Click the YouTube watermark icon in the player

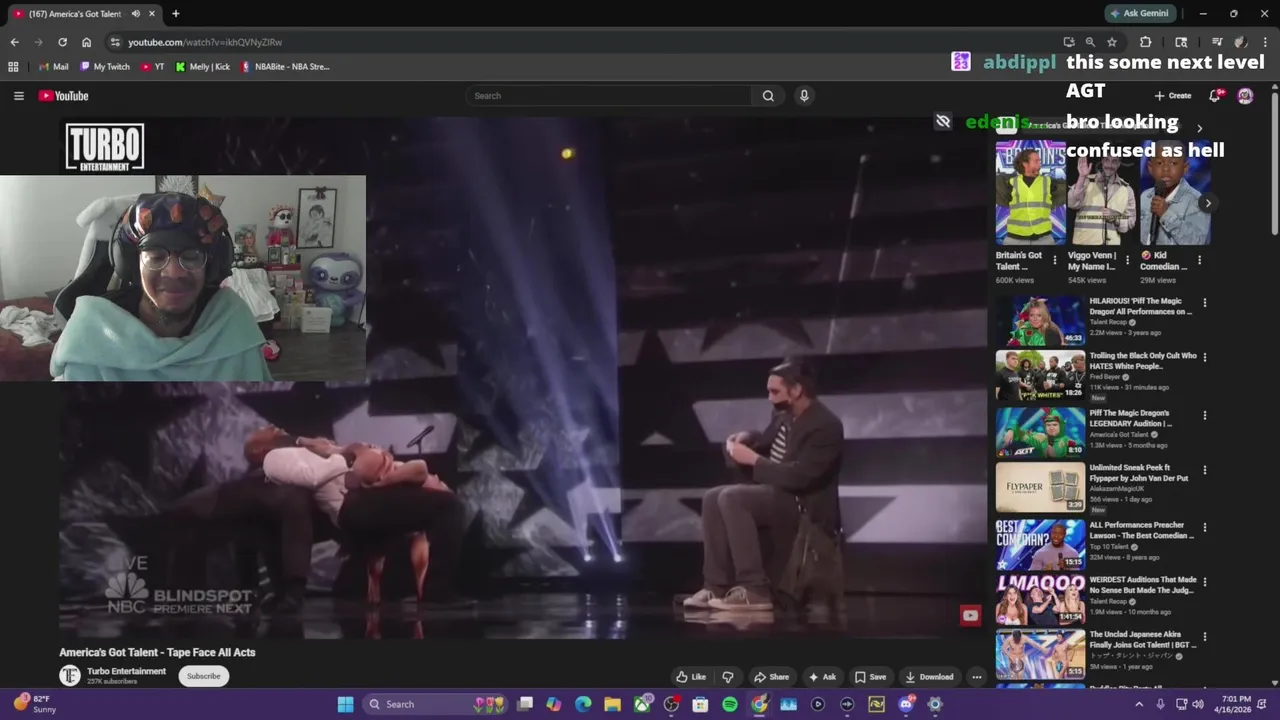[x=970, y=615]
